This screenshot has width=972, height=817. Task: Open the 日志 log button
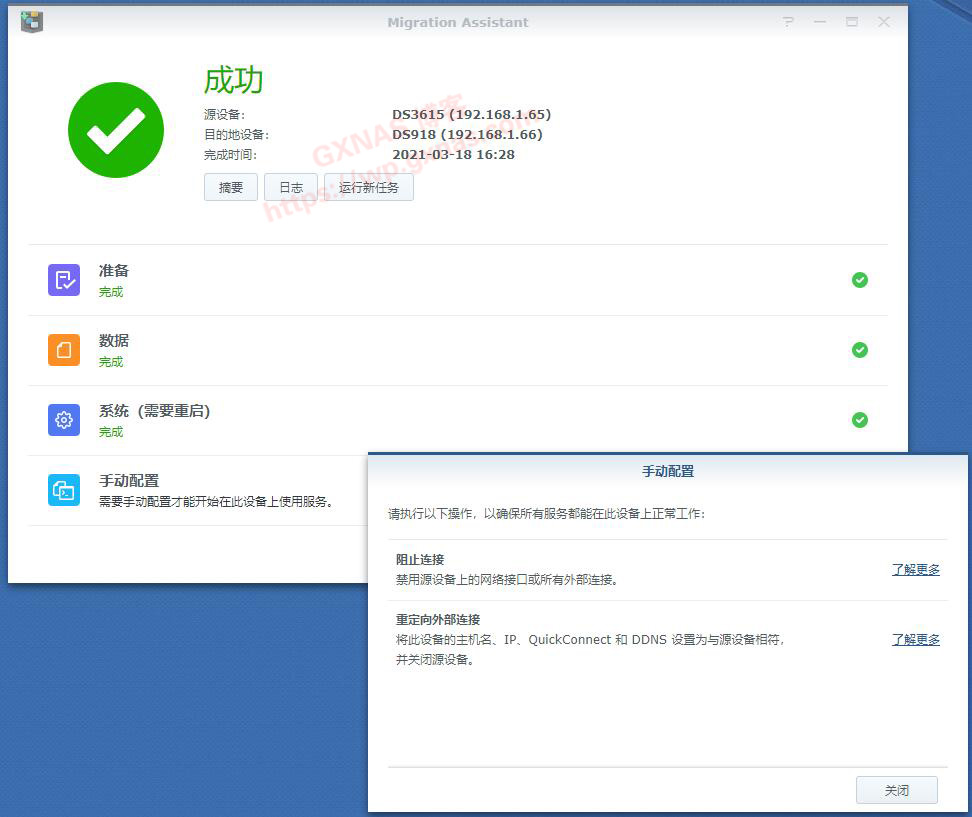pos(291,187)
